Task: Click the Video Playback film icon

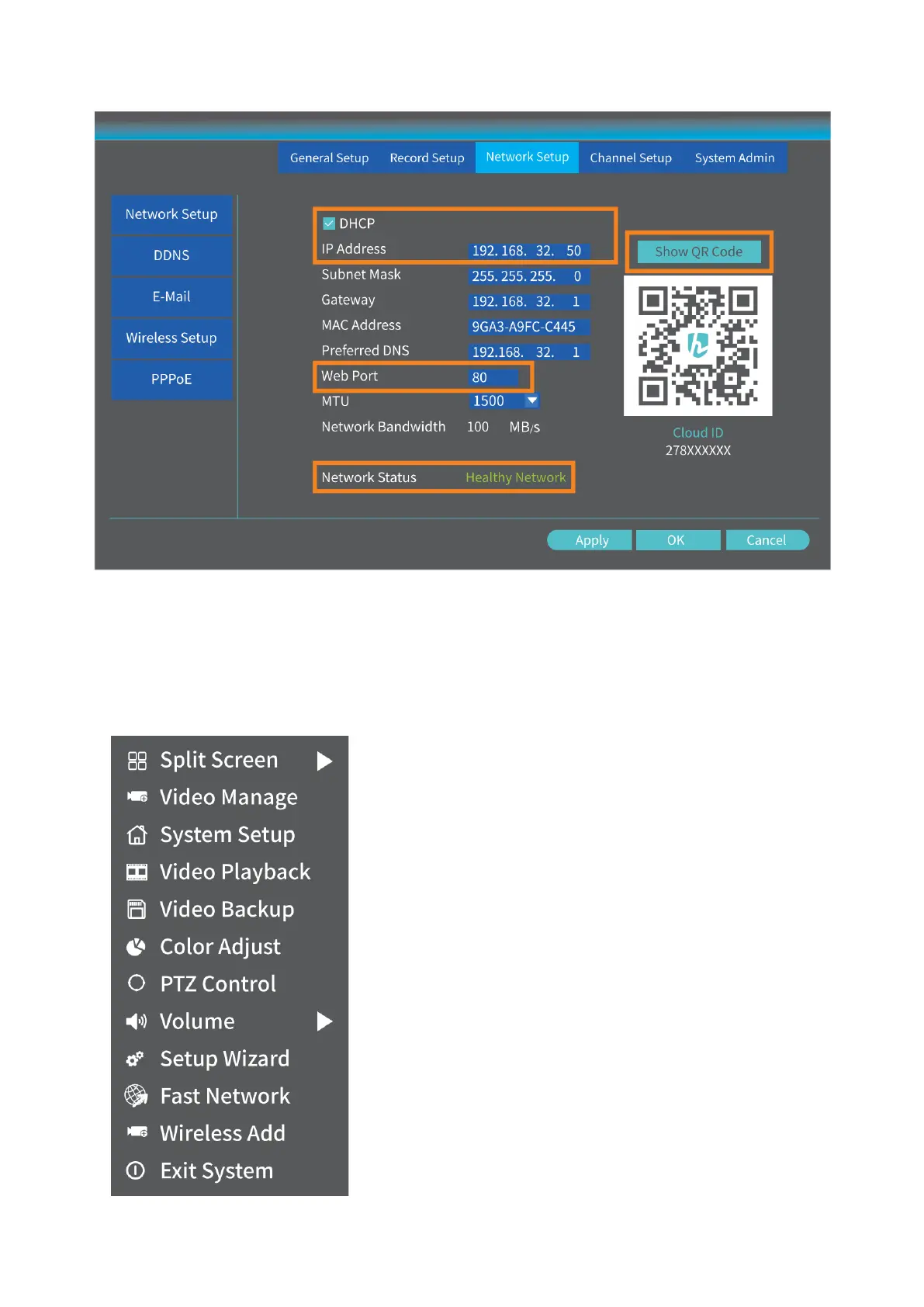Action: point(137,872)
